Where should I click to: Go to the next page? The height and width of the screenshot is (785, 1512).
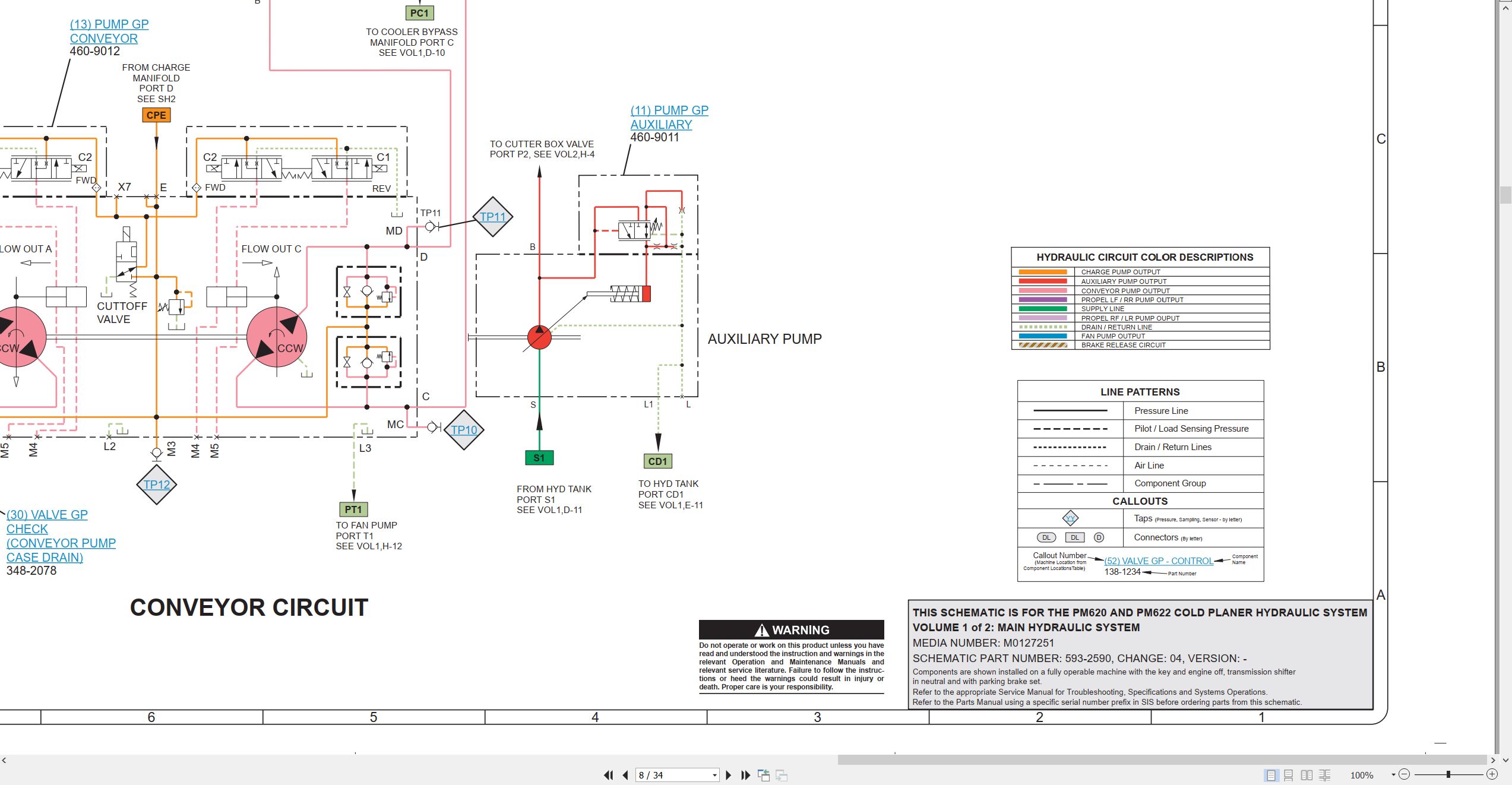click(x=729, y=775)
